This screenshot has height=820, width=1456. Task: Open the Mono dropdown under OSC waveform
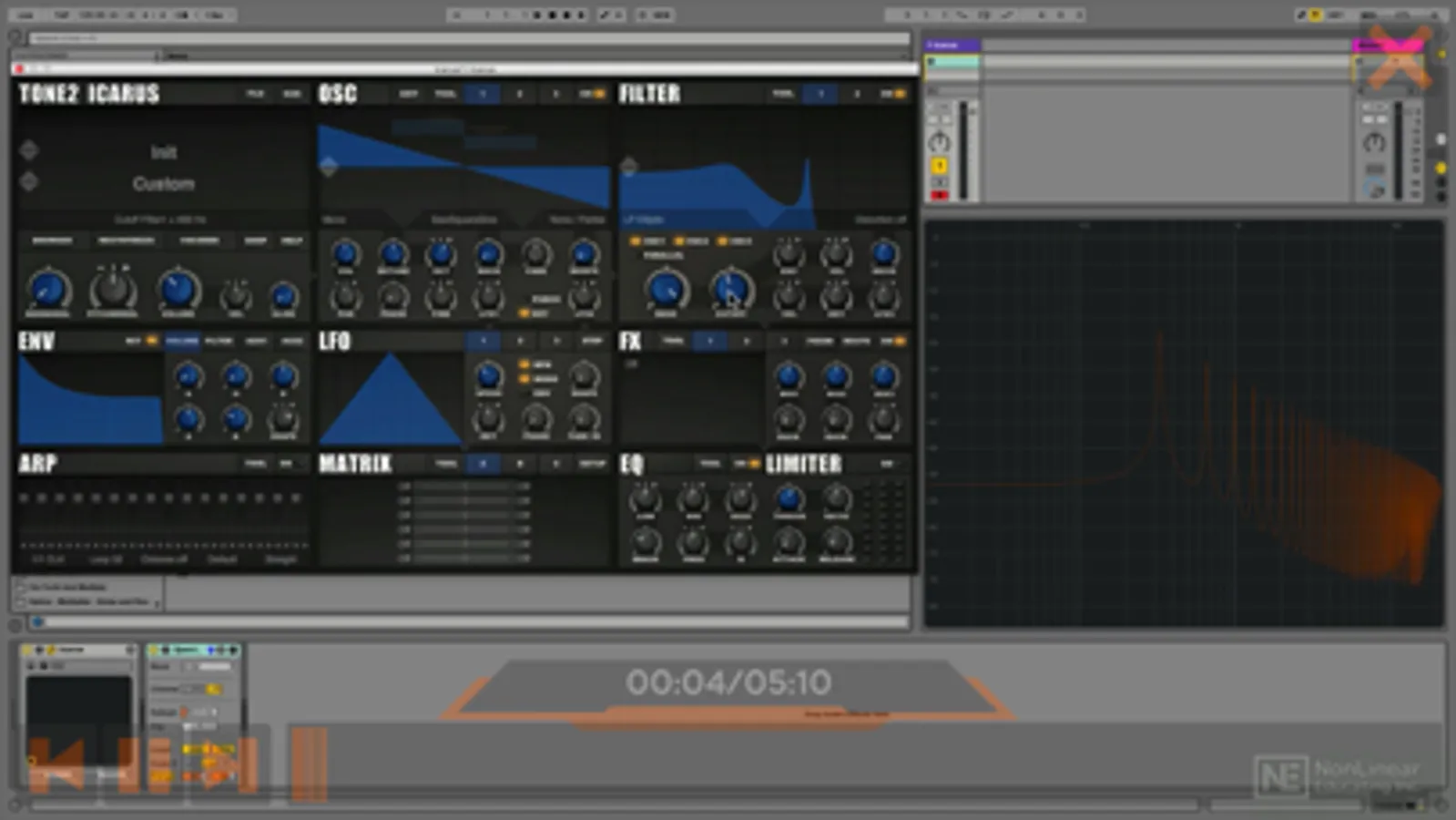pos(334,220)
